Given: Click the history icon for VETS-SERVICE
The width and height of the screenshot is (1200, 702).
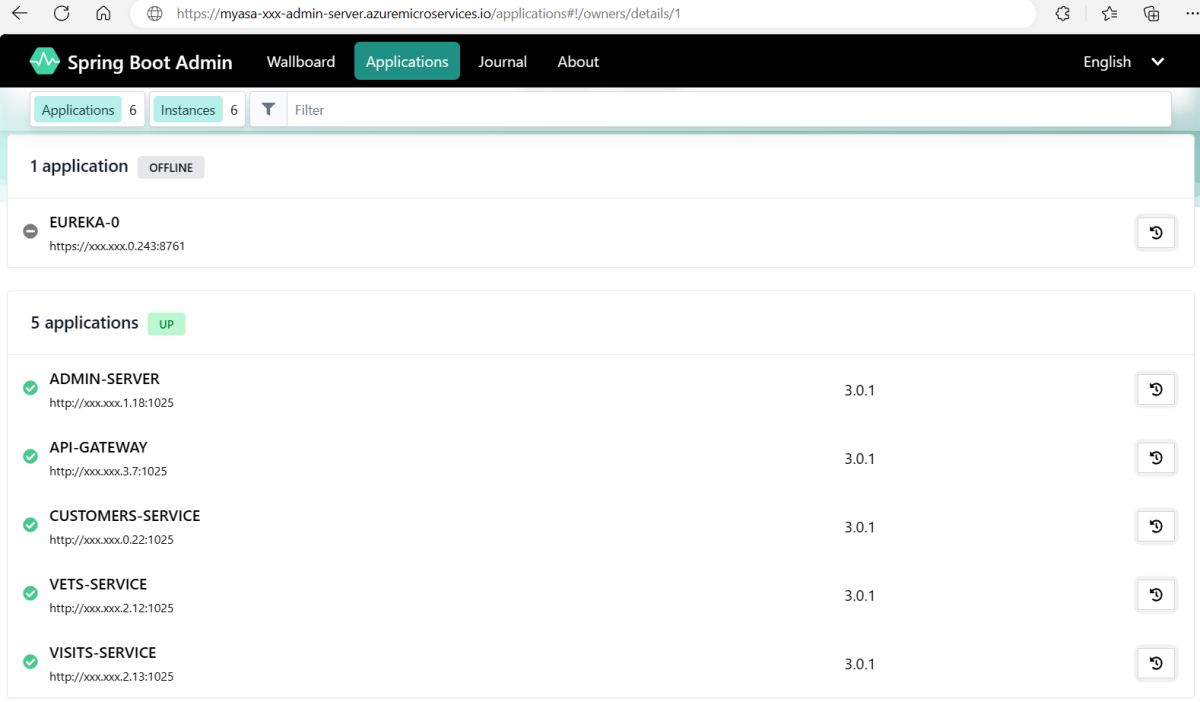Looking at the screenshot, I should [x=1156, y=595].
